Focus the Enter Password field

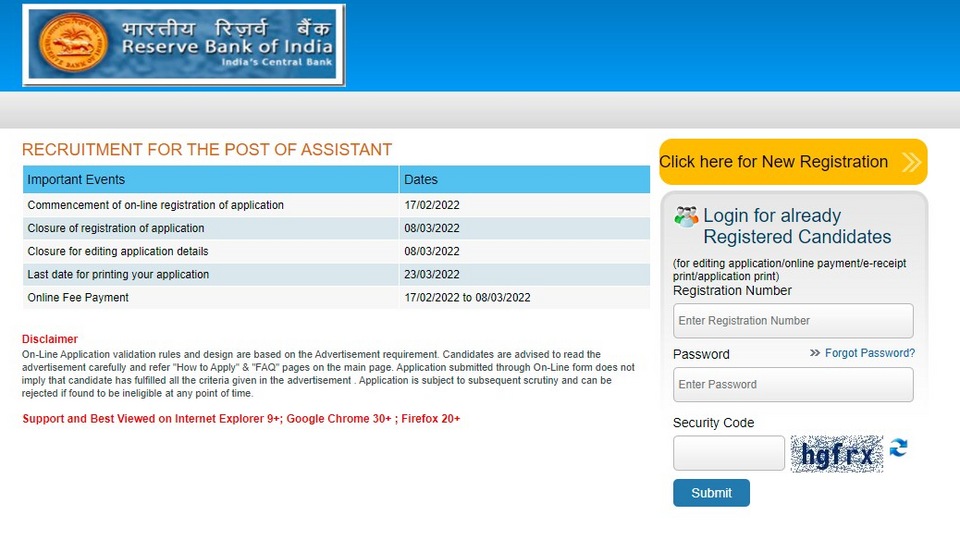point(793,384)
